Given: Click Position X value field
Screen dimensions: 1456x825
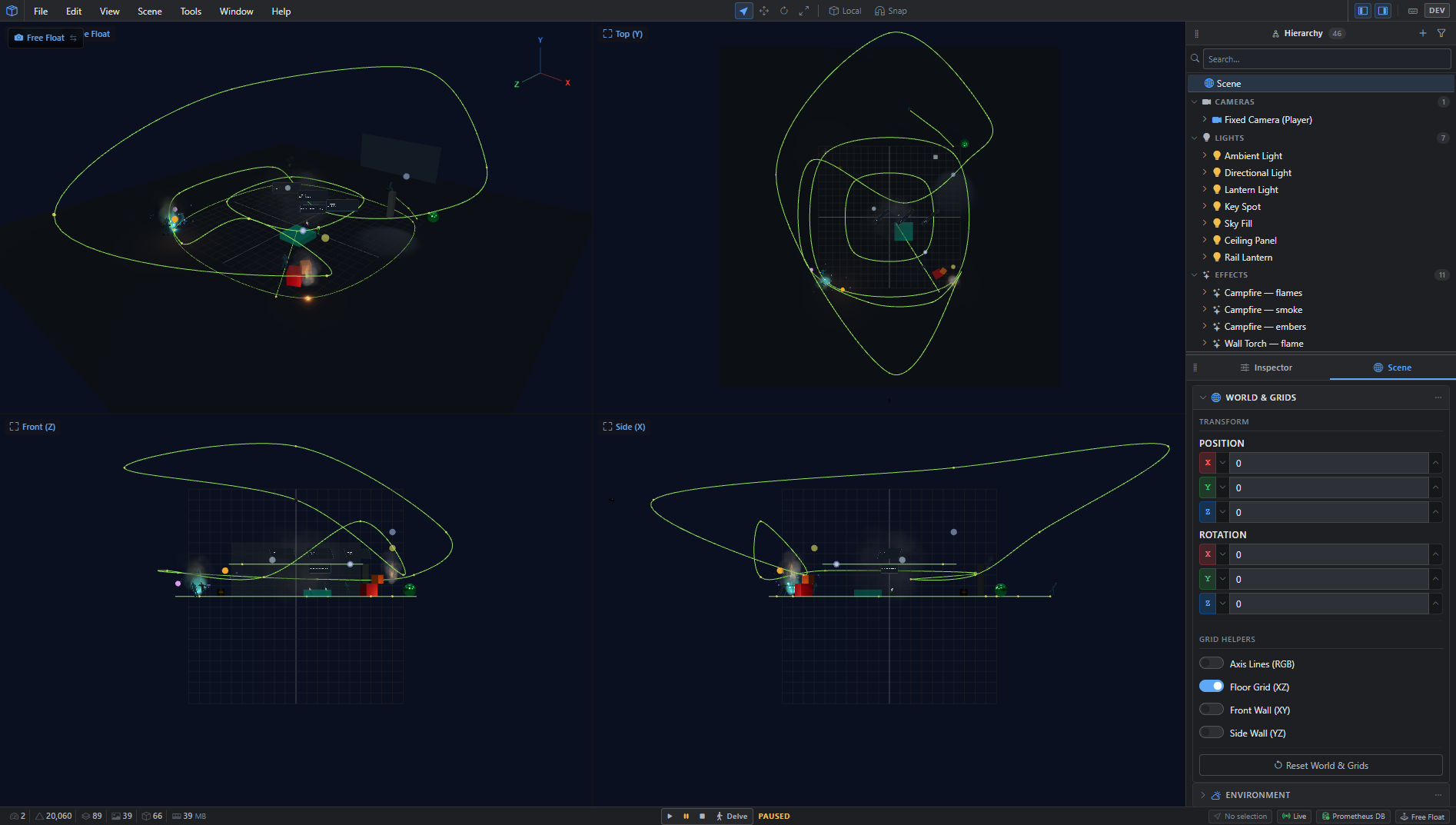Looking at the screenshot, I should point(1328,463).
